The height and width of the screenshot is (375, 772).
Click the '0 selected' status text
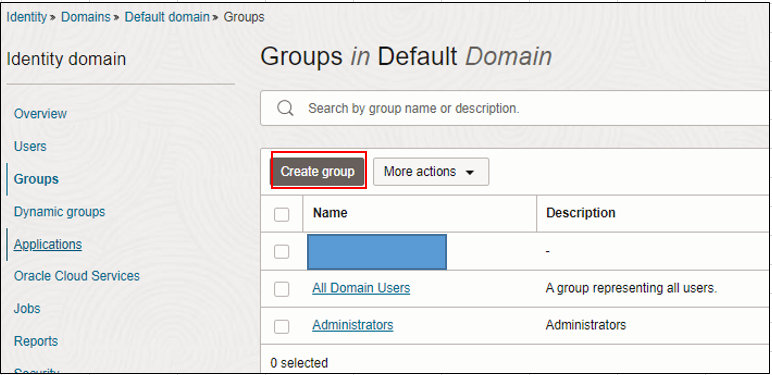click(x=299, y=363)
